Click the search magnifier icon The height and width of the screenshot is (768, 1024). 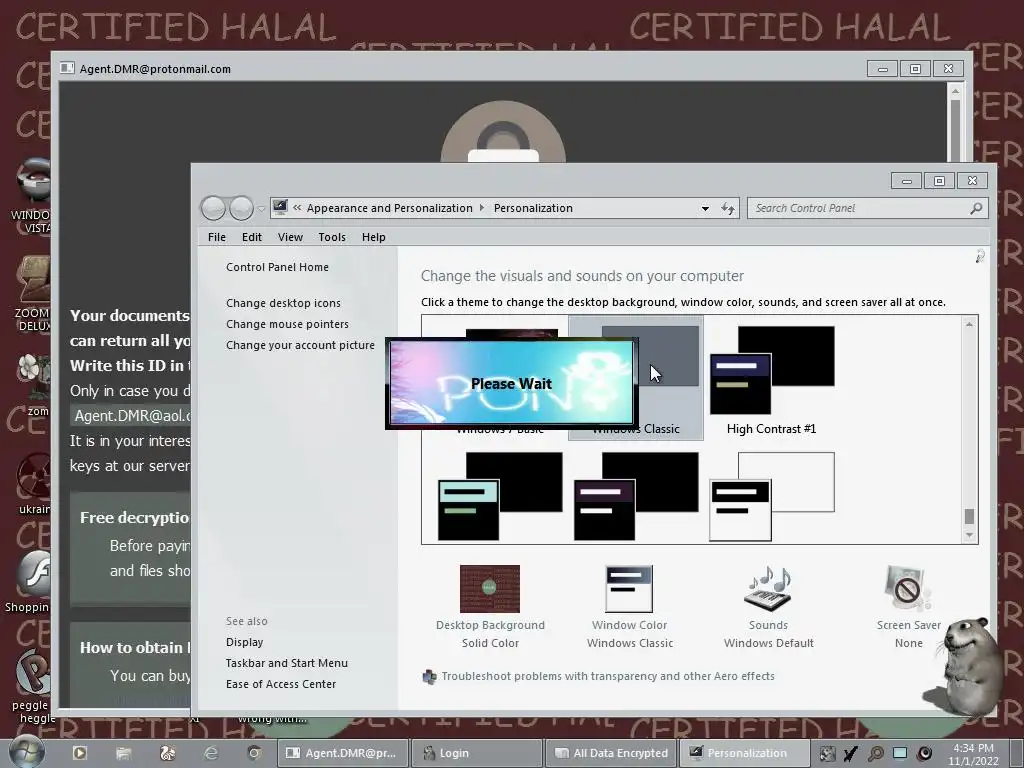click(976, 208)
